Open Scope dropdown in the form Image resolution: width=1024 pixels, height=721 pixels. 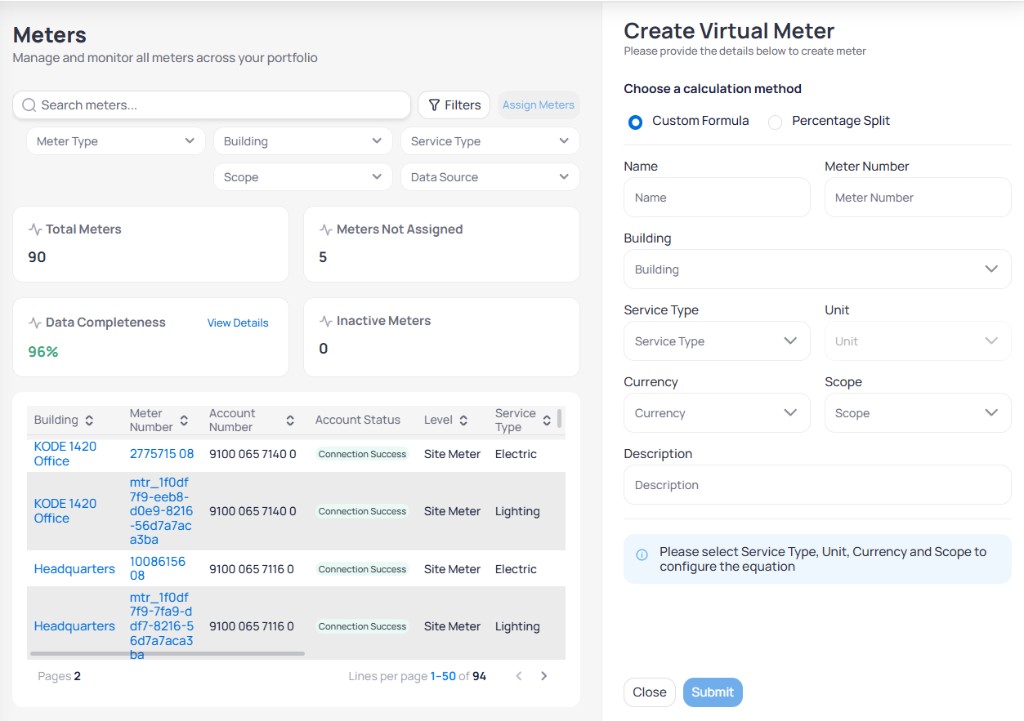click(918, 413)
